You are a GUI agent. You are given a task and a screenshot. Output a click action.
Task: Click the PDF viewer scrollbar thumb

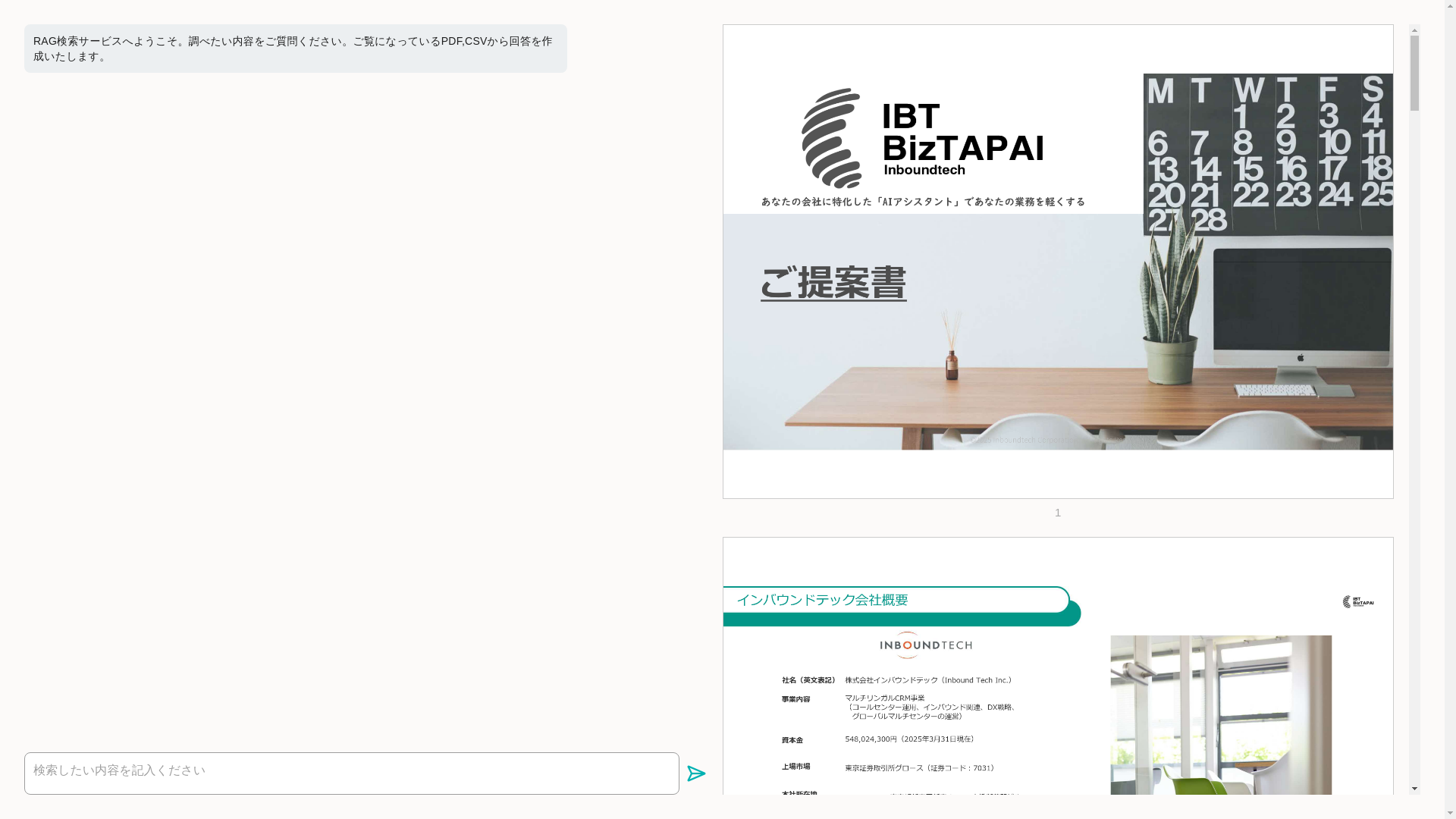coord(1414,74)
